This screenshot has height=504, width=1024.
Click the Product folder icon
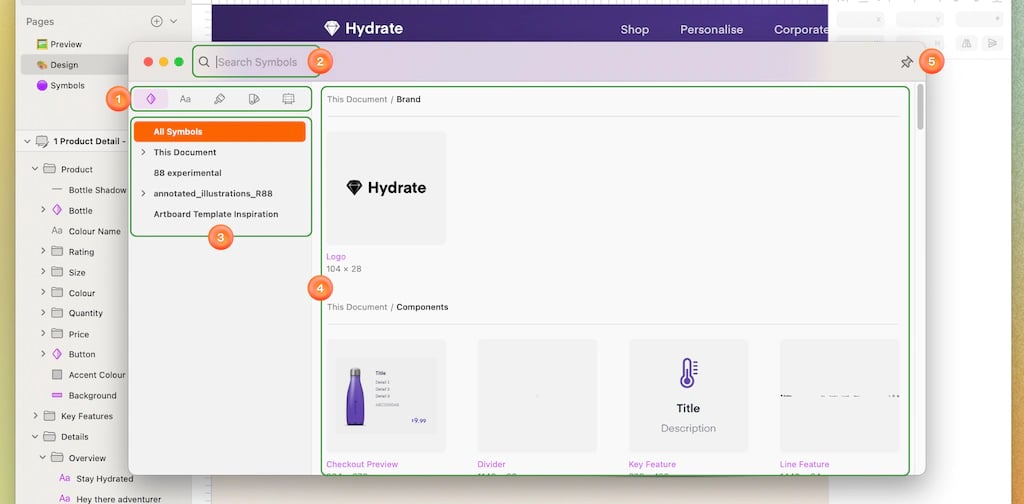tap(49, 169)
